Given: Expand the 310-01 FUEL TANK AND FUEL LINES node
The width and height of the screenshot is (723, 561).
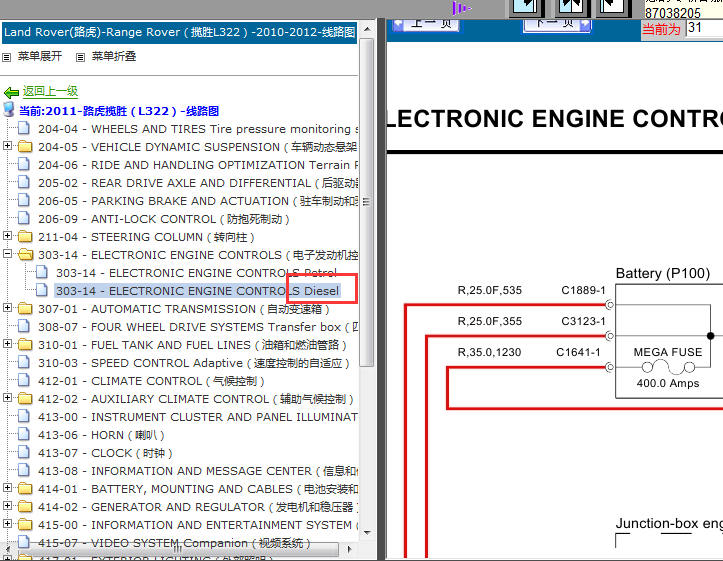Looking at the screenshot, I should pos(7,343).
